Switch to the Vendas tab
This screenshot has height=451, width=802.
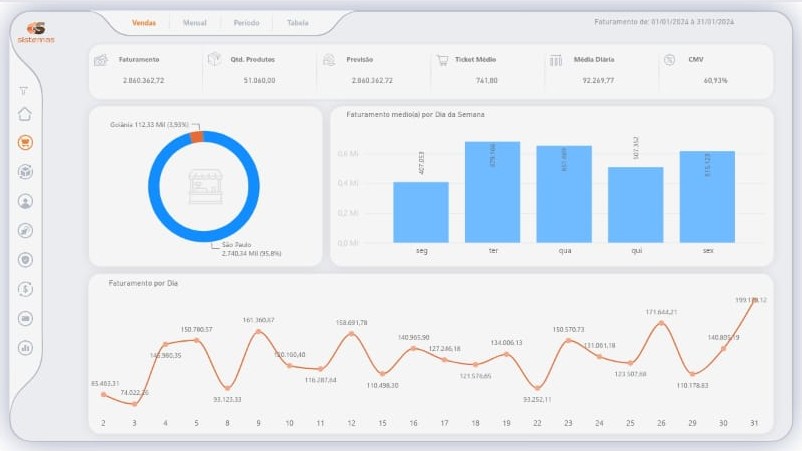(144, 22)
